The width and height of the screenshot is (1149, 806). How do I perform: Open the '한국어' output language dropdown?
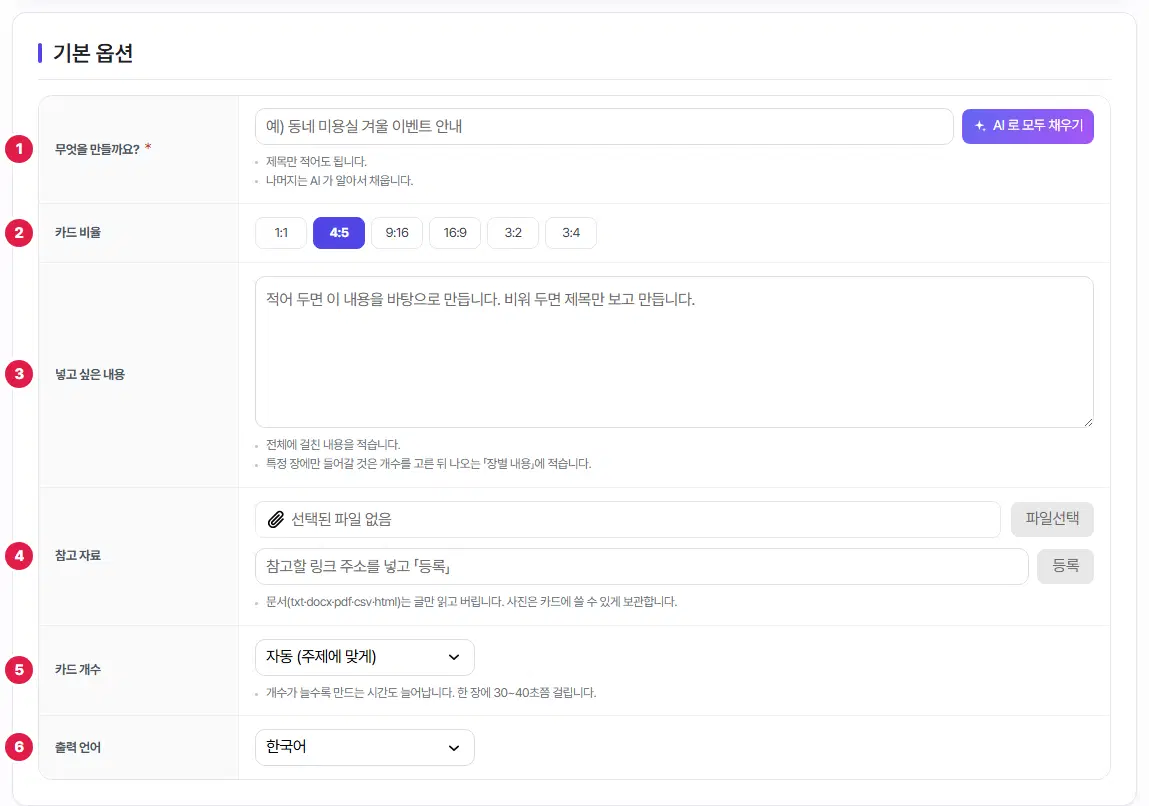tap(365, 747)
